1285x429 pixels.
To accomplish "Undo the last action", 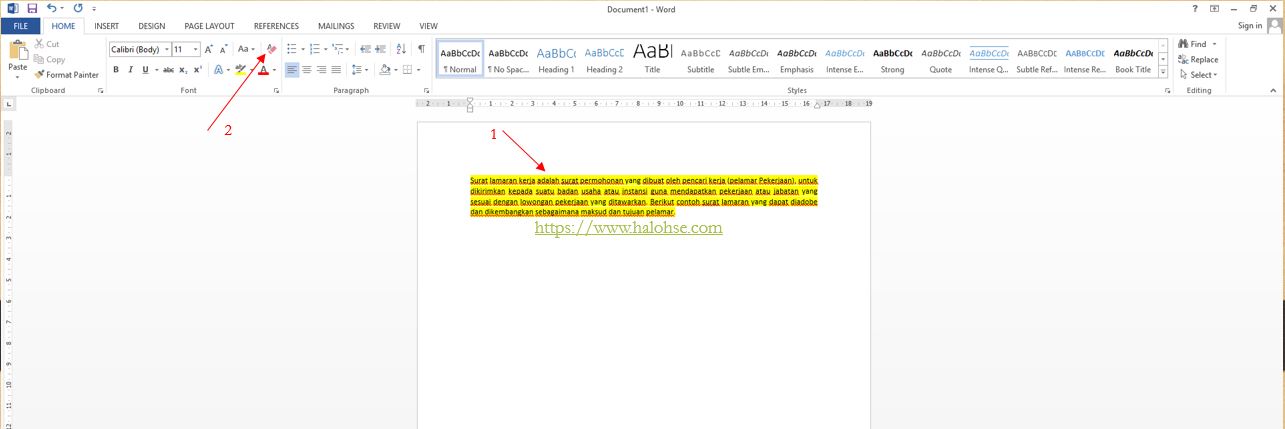I will click(x=52, y=8).
